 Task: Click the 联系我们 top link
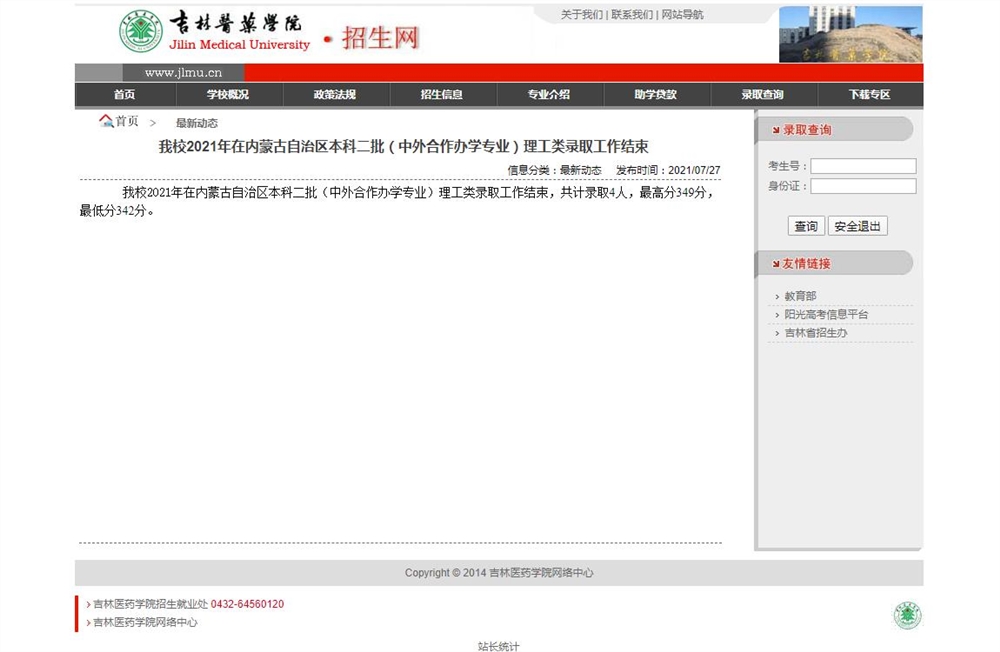coord(632,15)
